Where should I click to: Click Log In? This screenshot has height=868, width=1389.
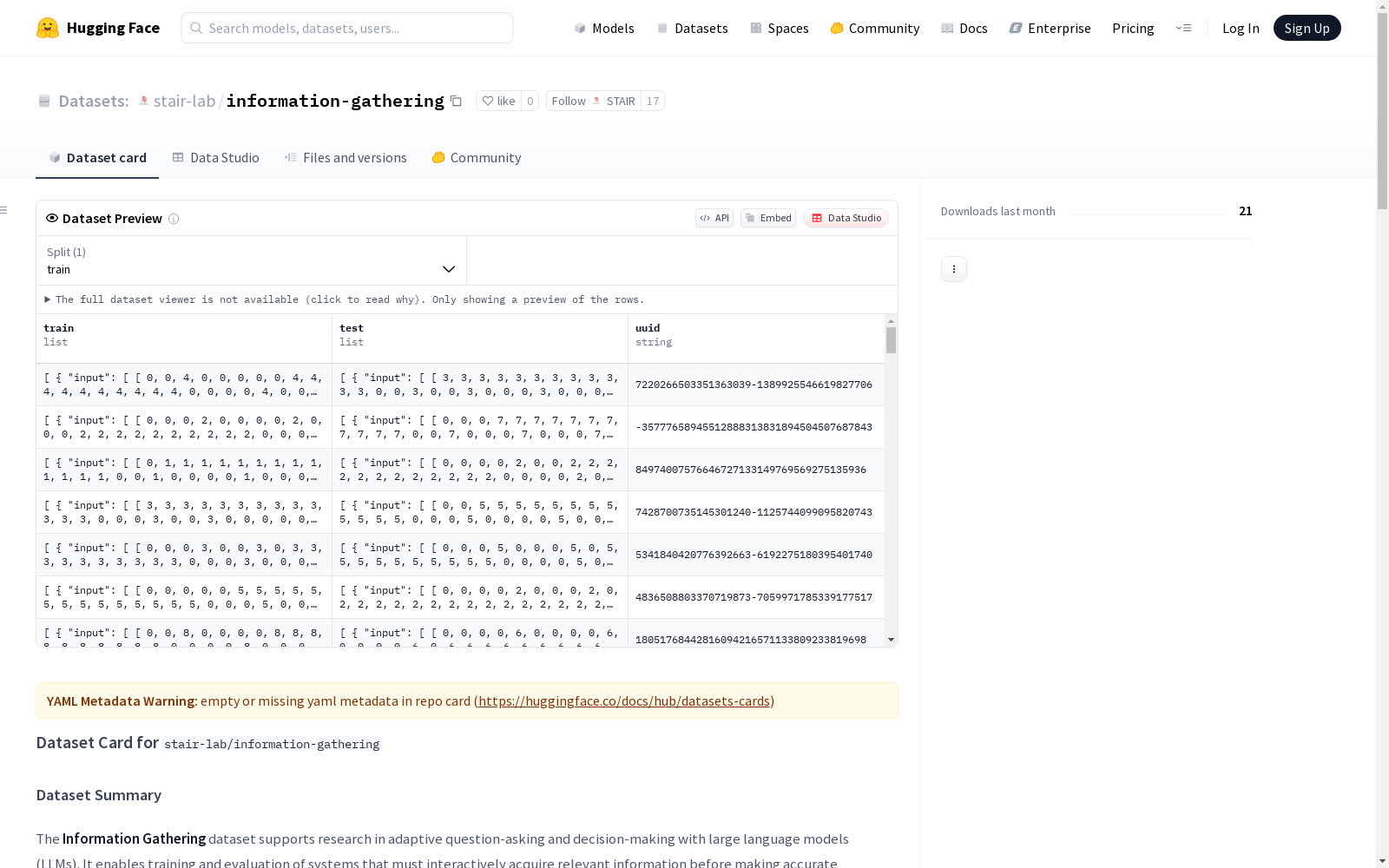pos(1241,28)
